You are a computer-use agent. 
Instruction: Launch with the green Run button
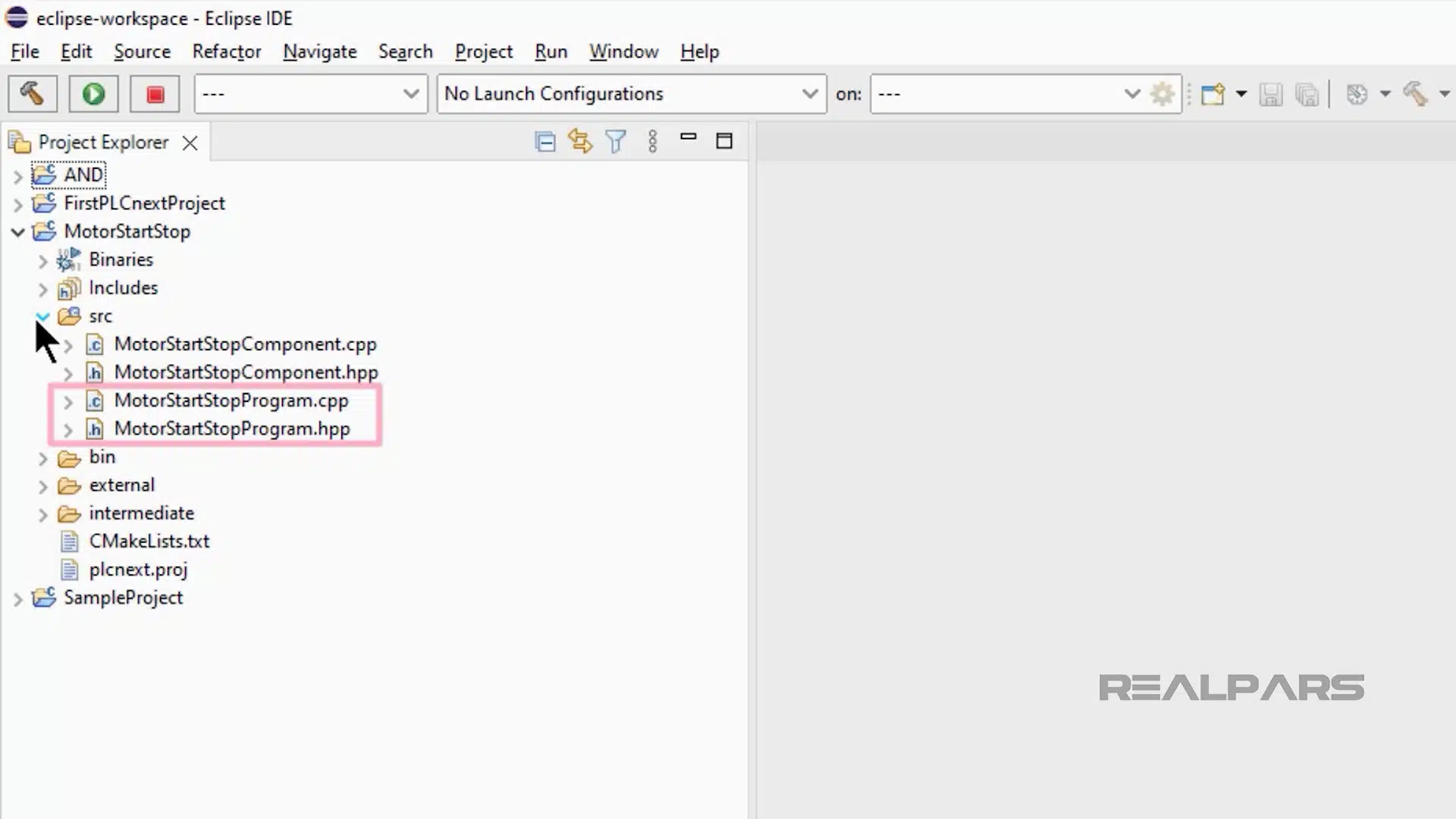coord(93,94)
